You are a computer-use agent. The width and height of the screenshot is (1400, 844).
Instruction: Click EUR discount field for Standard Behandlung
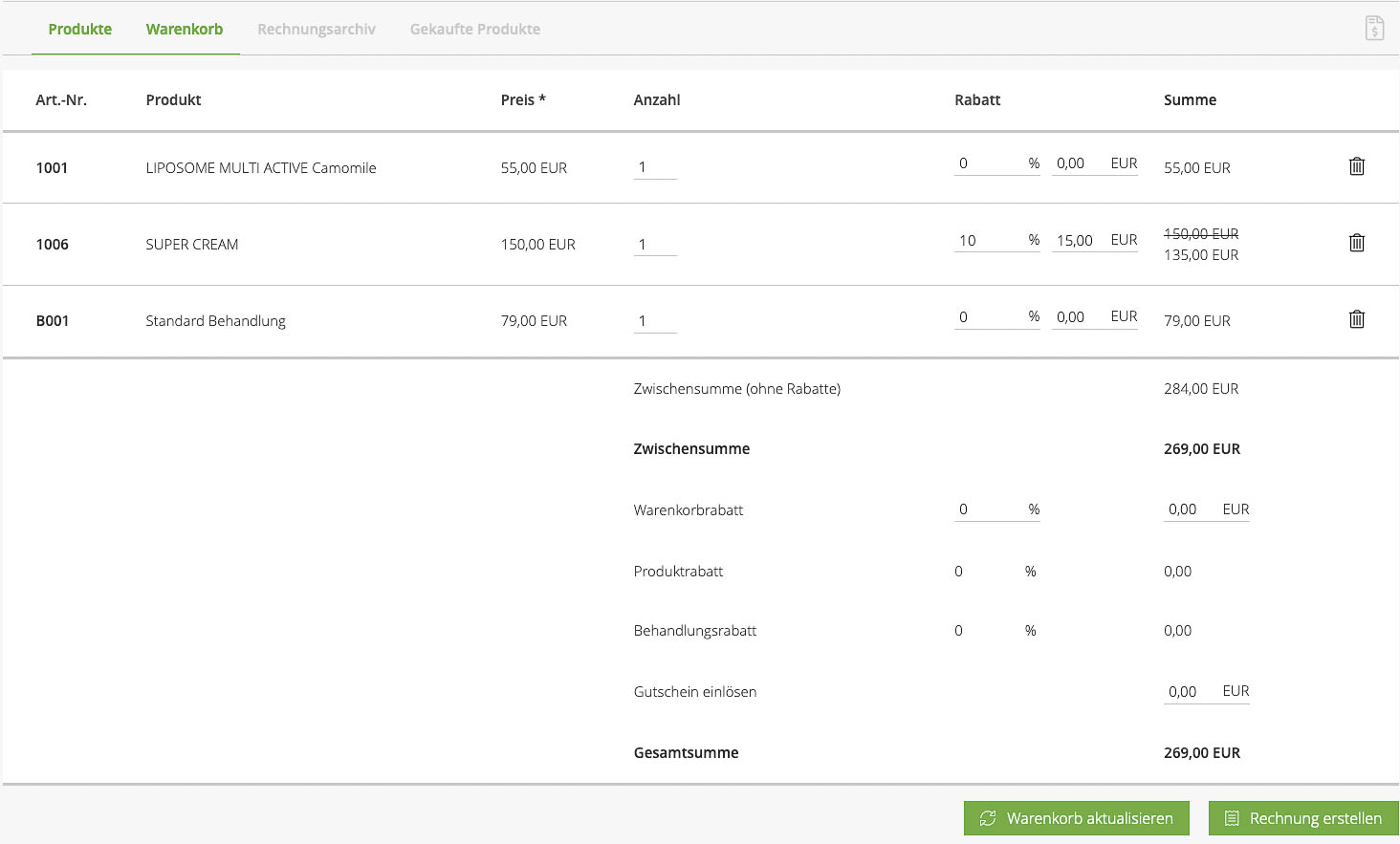tap(1079, 316)
